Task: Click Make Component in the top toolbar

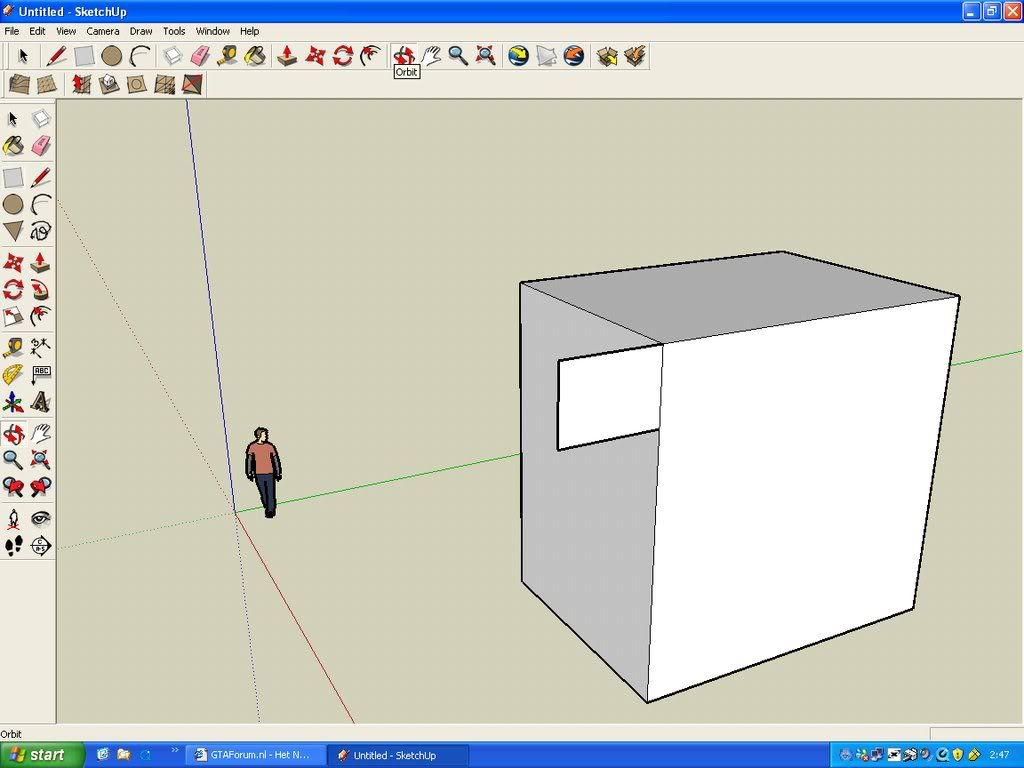Action: tap(172, 56)
